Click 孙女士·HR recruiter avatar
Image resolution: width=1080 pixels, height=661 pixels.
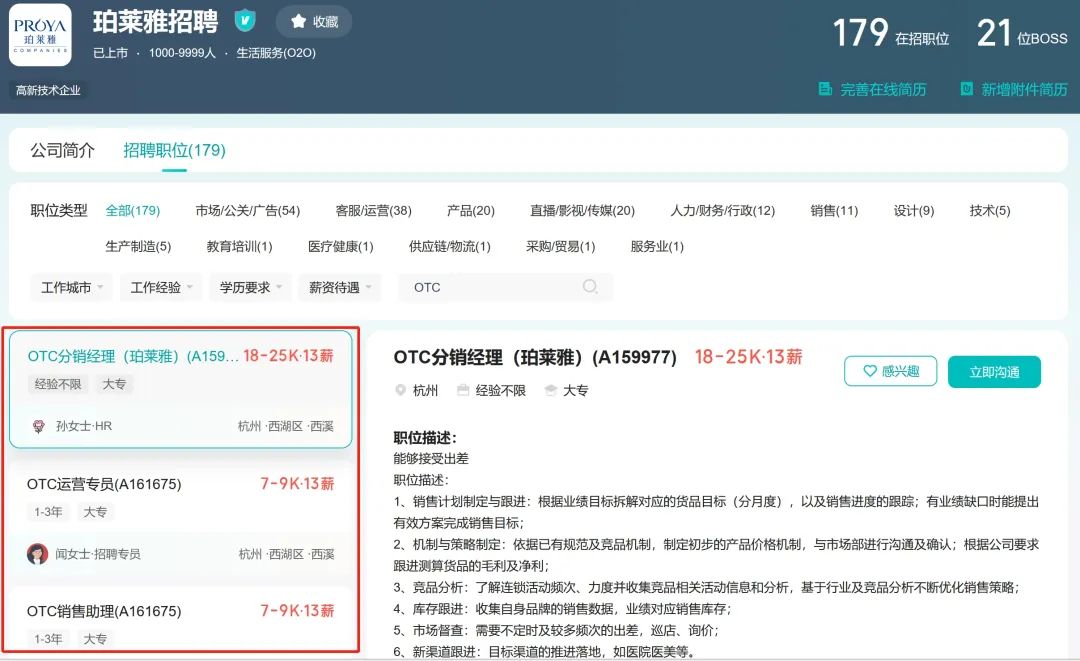(x=39, y=426)
